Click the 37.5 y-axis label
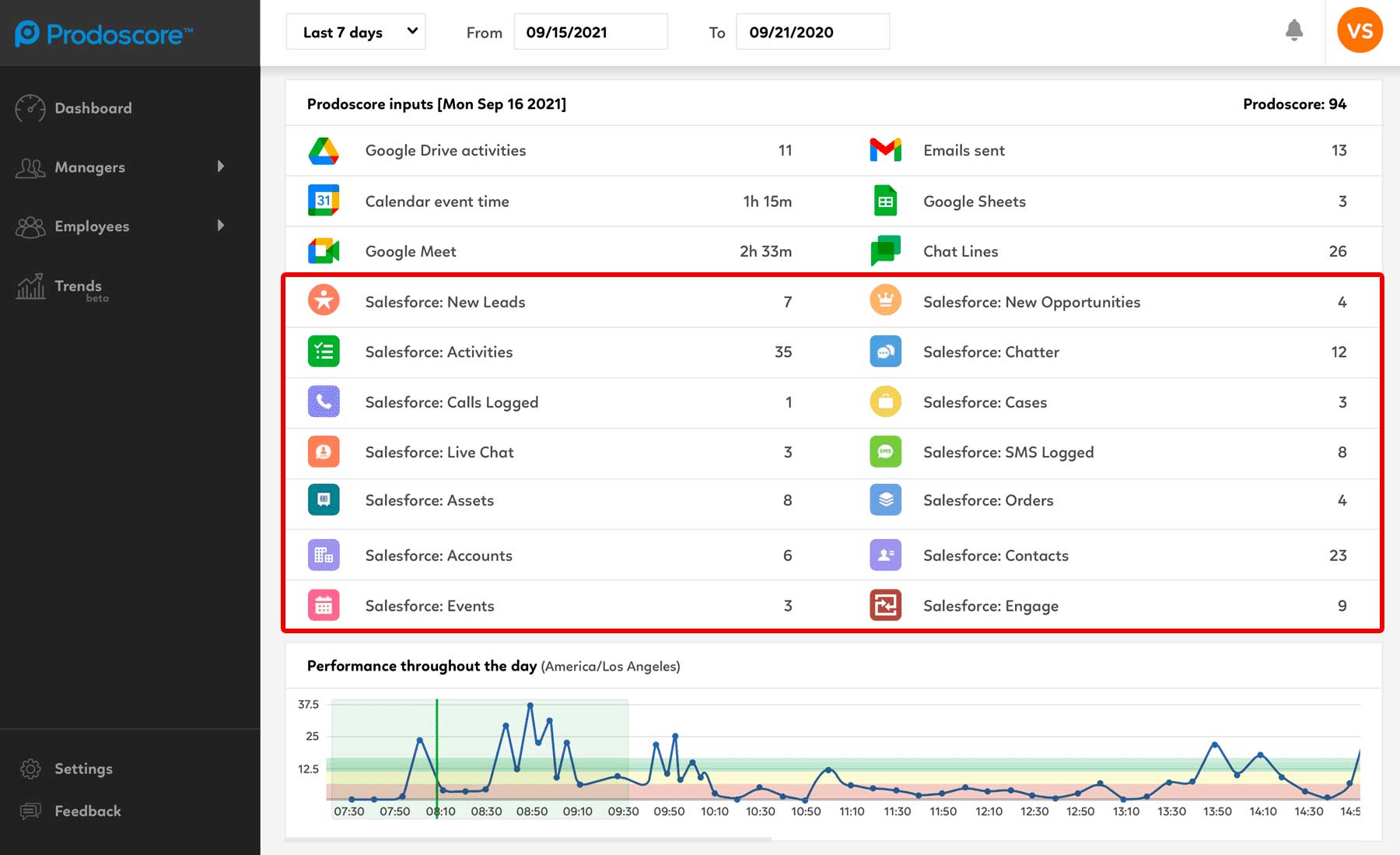Screen dimensions: 1400x855 [308, 704]
